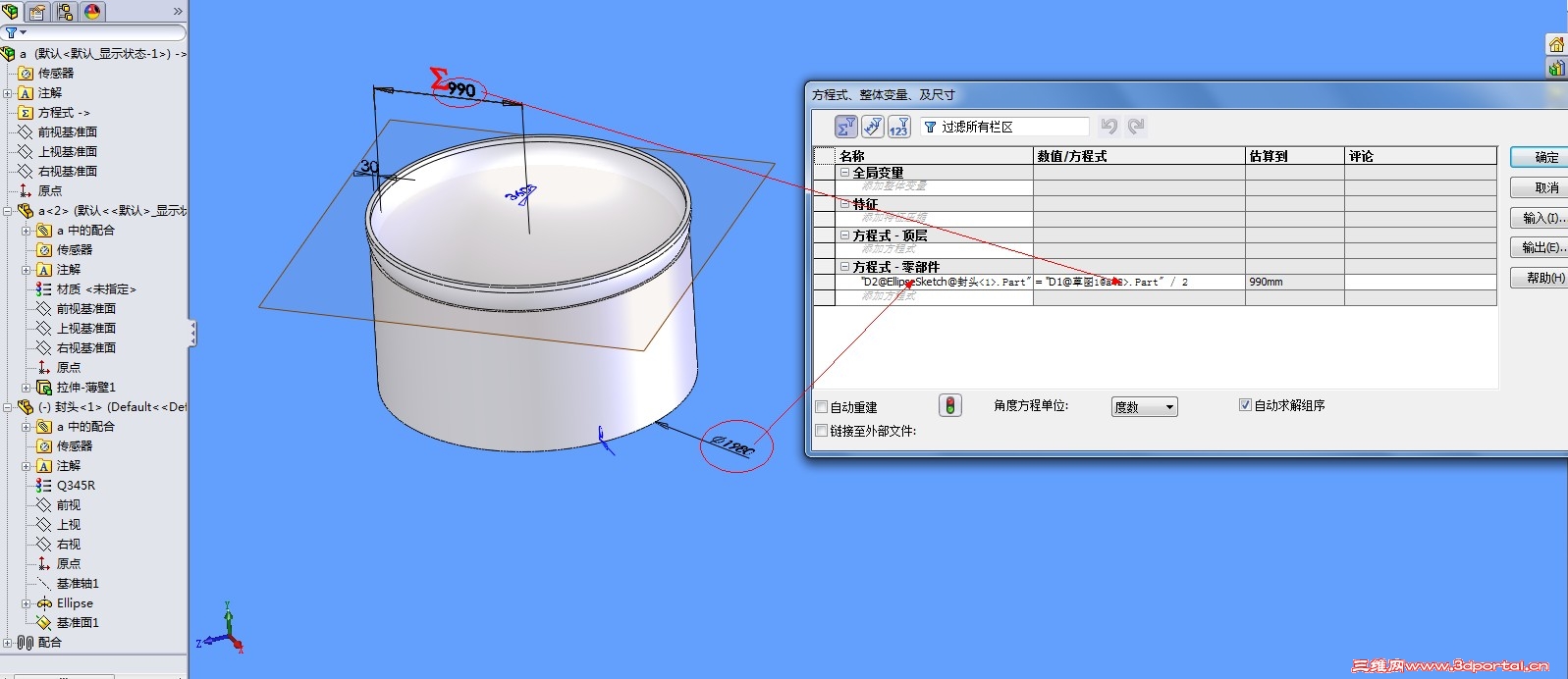Click the 过滤所有栏区 filter field
This screenshot has height=679, width=1568.
1004,127
